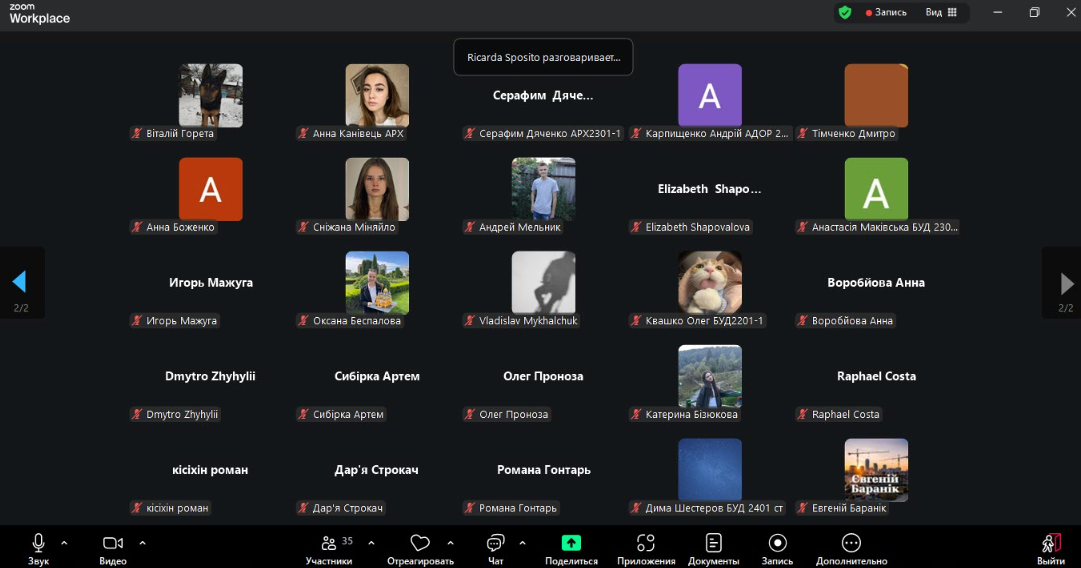Go to previous gallery page with left arrow
The image size is (1081, 568).
[19, 282]
